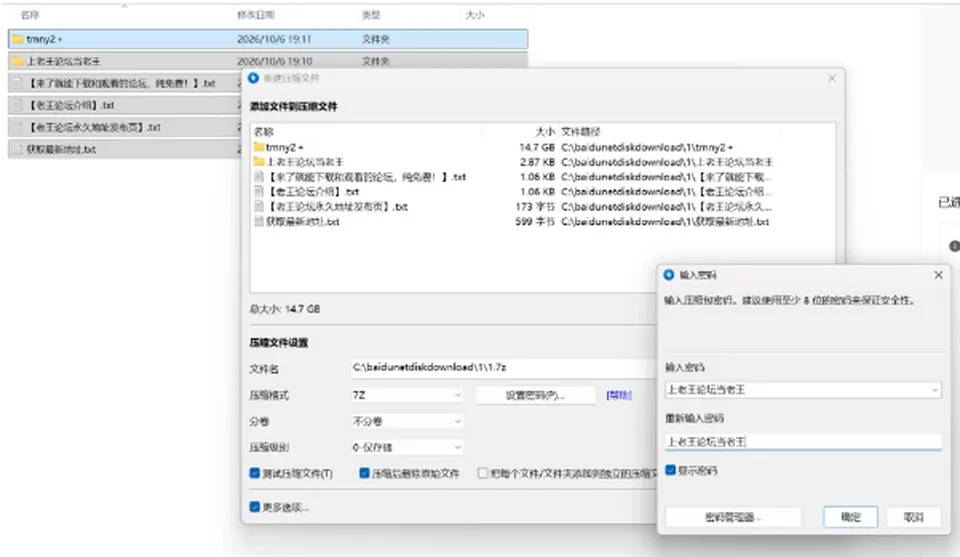Click the tmny2 + folder icon in Explorer

click(x=17, y=39)
